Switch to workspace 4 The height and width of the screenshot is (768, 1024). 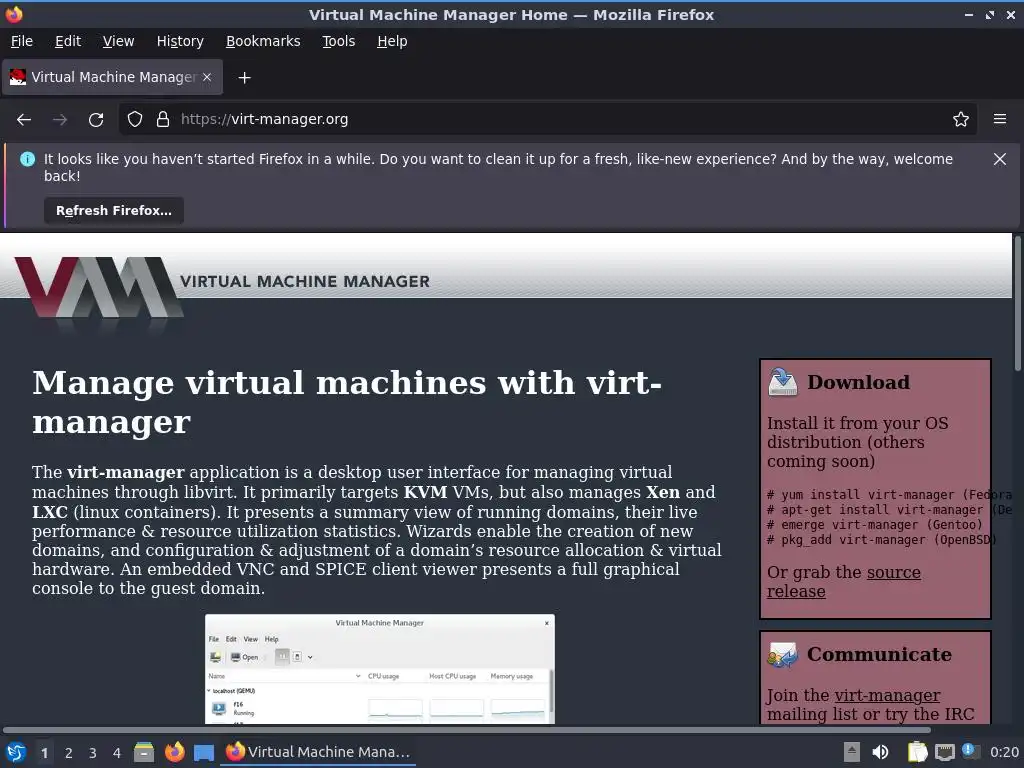(117, 753)
